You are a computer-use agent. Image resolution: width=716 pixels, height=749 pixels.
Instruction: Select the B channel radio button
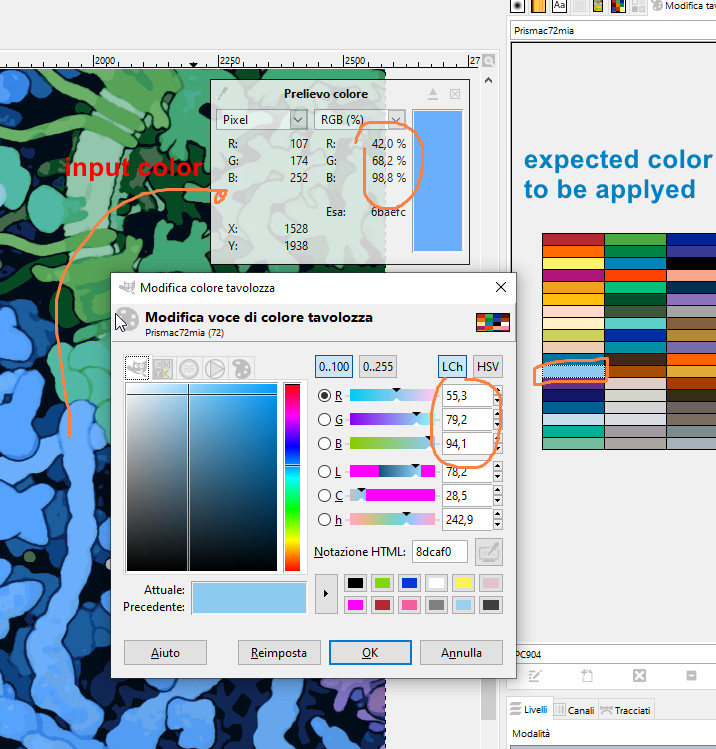(x=323, y=443)
